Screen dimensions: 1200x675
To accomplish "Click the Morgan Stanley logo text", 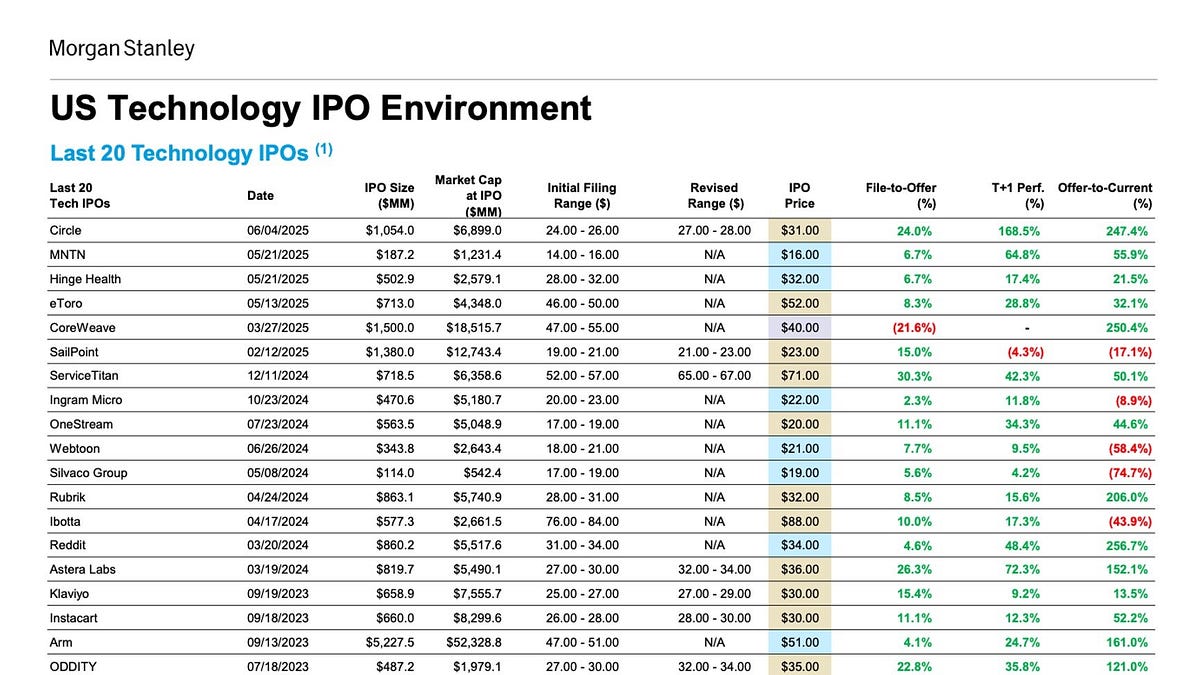I will tap(122, 48).
